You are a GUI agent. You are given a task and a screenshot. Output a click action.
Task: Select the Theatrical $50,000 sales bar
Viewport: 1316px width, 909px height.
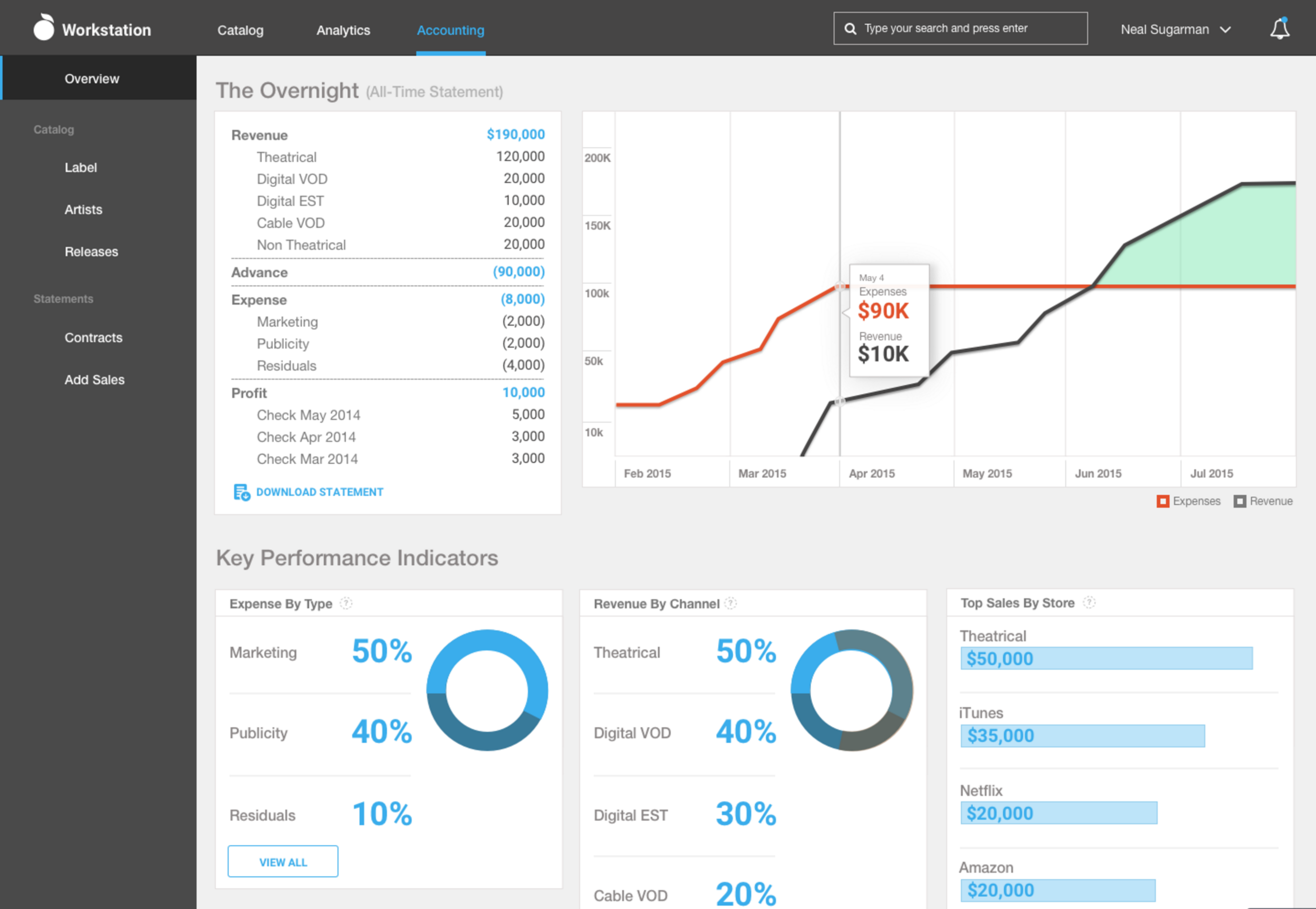(1106, 658)
